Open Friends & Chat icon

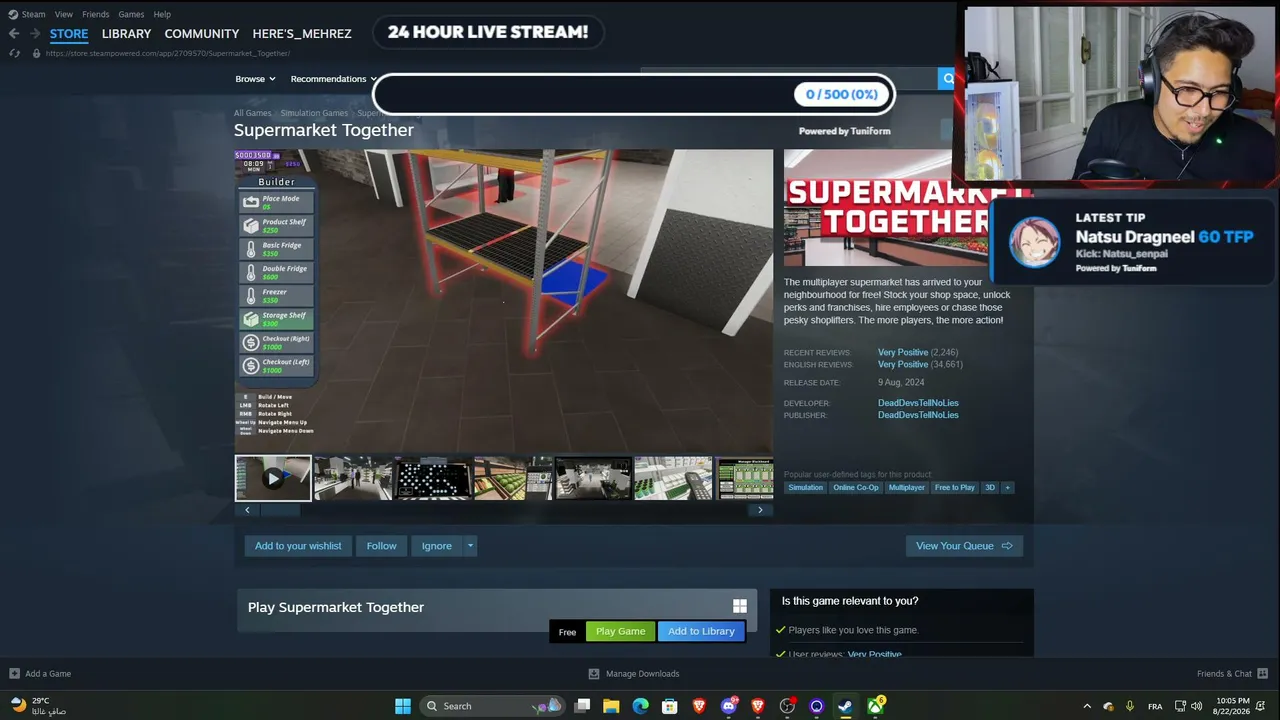click(1262, 673)
